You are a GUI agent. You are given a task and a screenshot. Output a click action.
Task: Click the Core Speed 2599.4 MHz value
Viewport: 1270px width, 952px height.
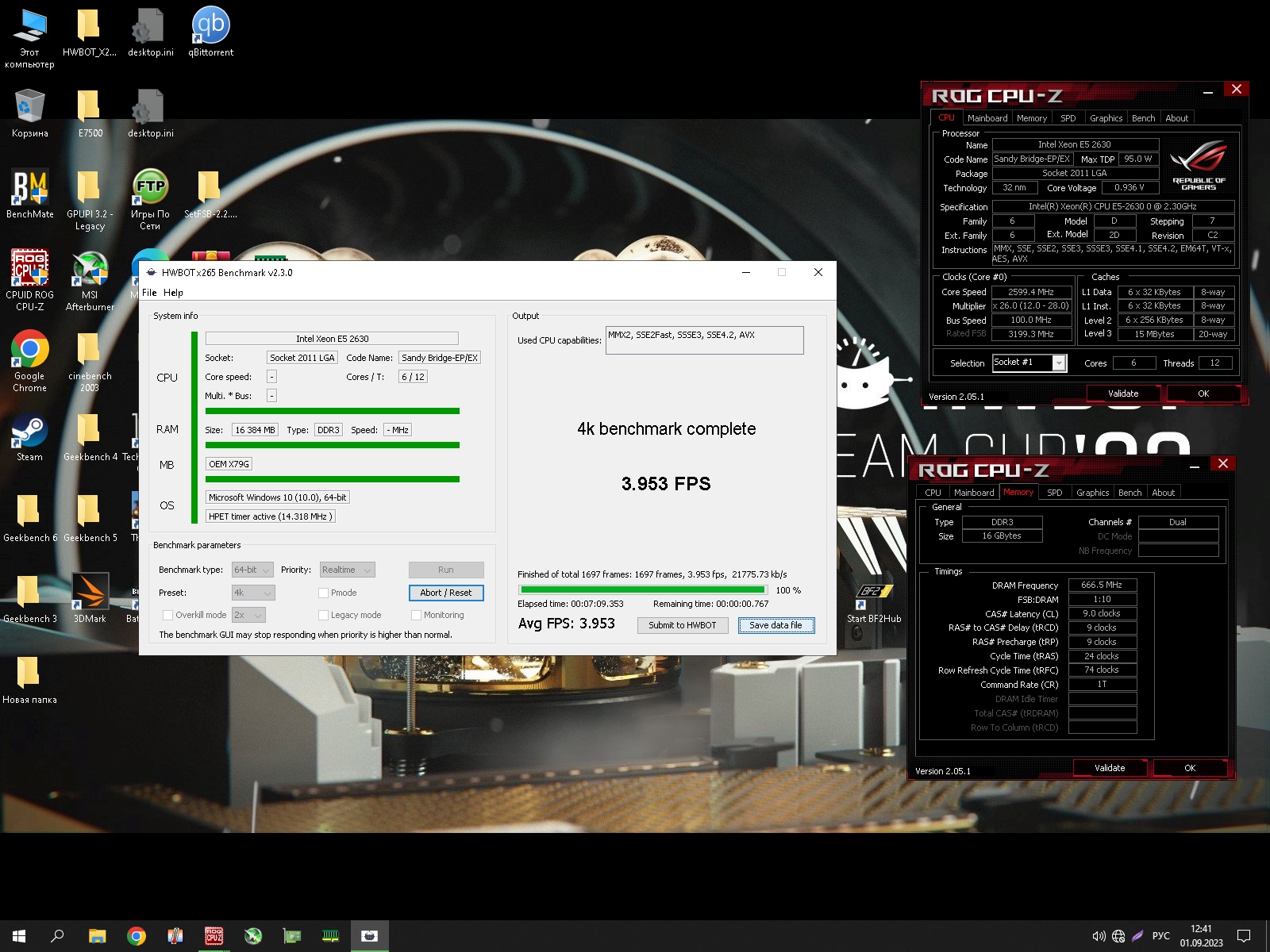pos(1030,292)
